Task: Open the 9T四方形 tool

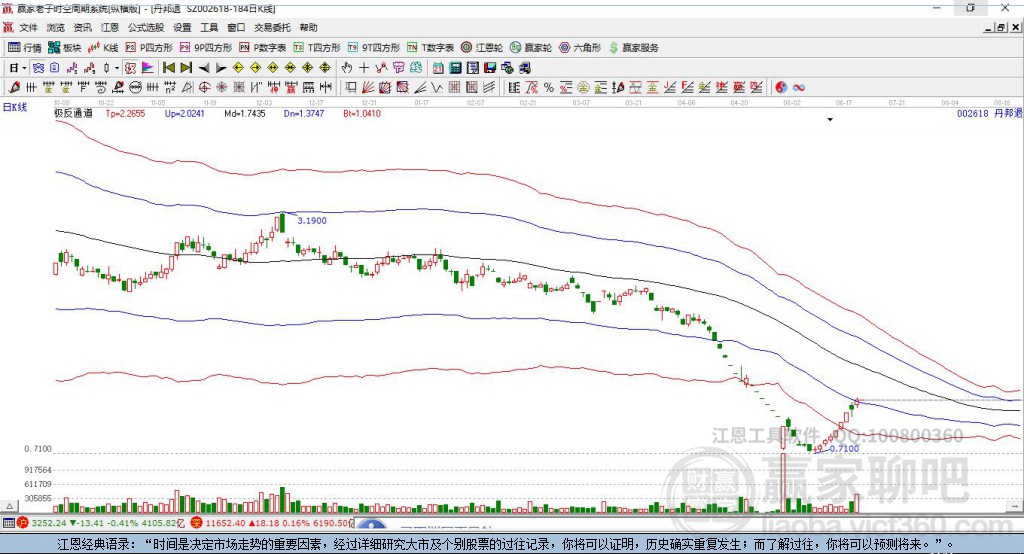Action: 374,48
